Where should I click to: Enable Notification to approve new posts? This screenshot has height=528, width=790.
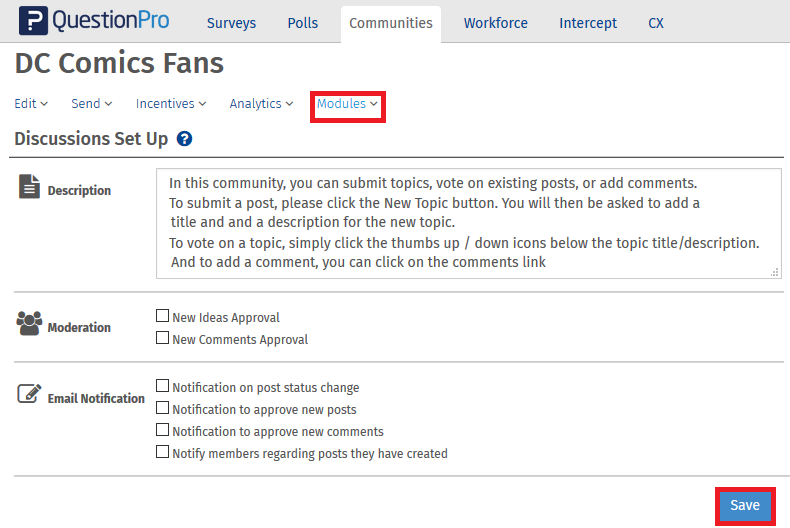[163, 409]
